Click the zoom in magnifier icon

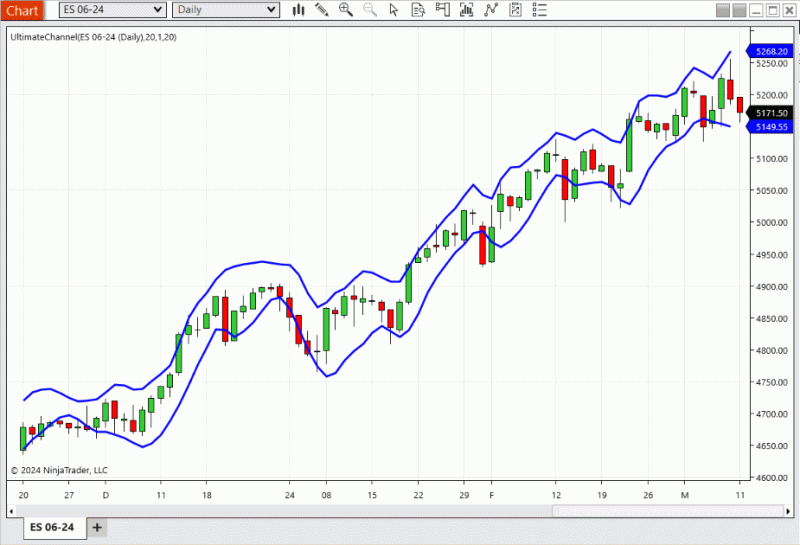(x=346, y=10)
